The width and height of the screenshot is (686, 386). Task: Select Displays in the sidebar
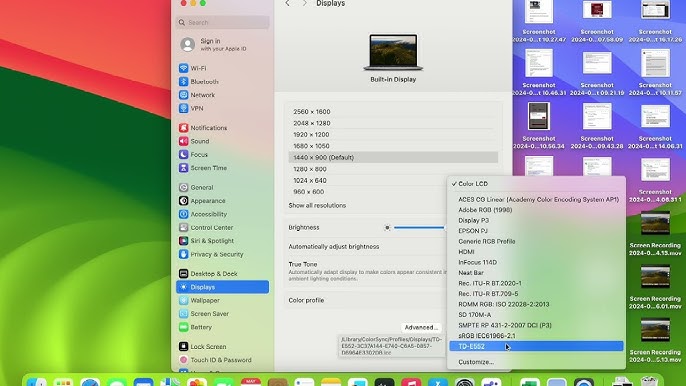(222, 287)
